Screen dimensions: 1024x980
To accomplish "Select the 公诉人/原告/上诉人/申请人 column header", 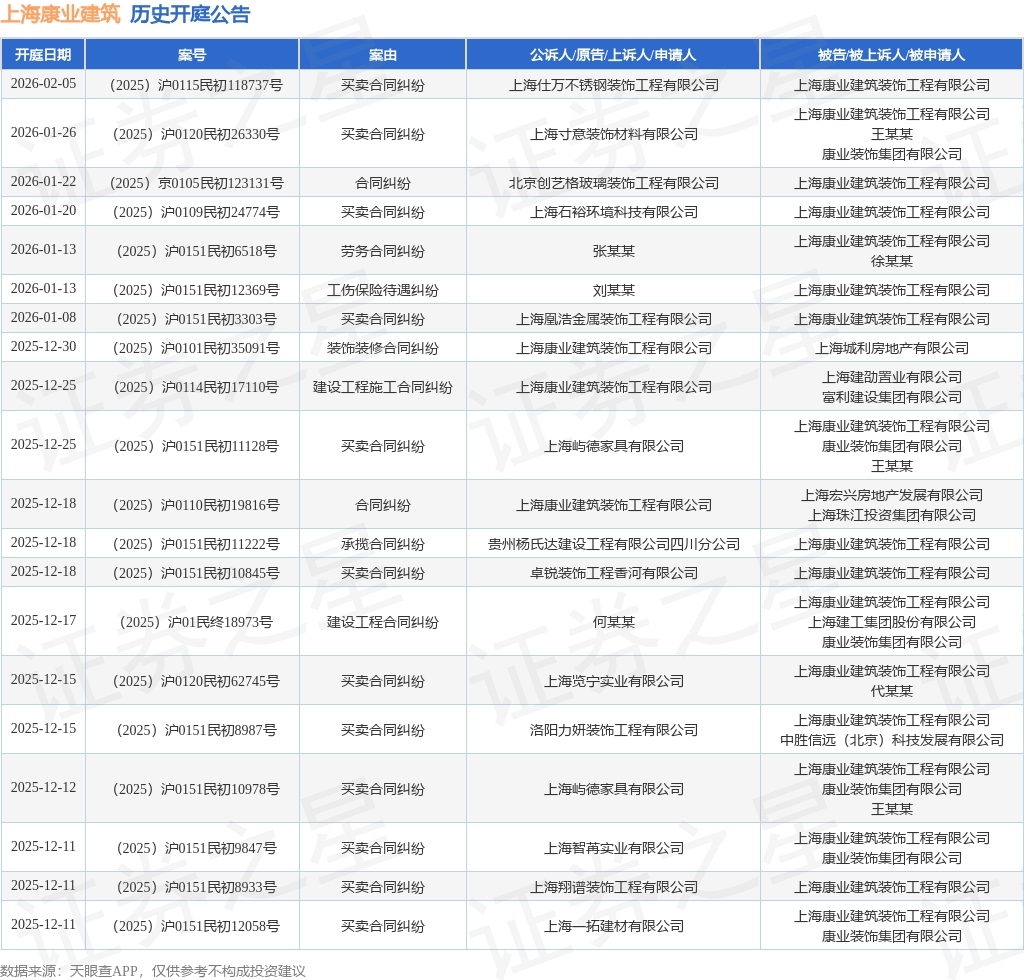I will [x=613, y=55].
